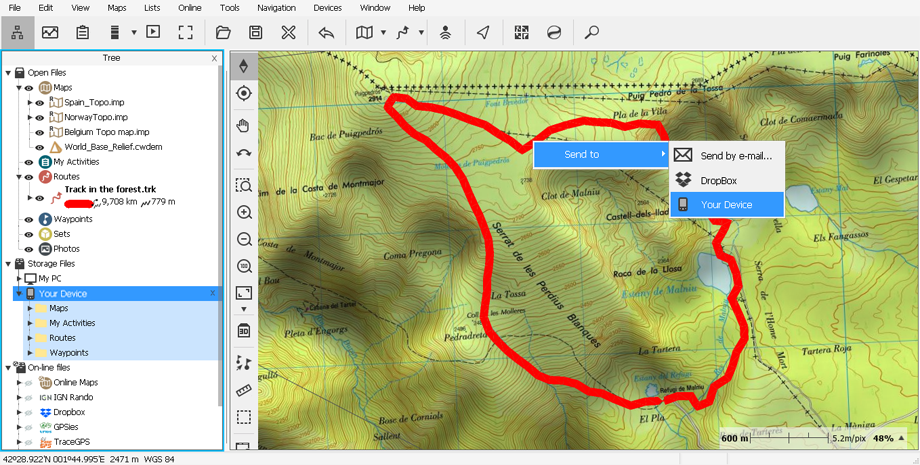This screenshot has width=920, height=465.
Task: Open the Navigation menu
Action: click(x=276, y=8)
